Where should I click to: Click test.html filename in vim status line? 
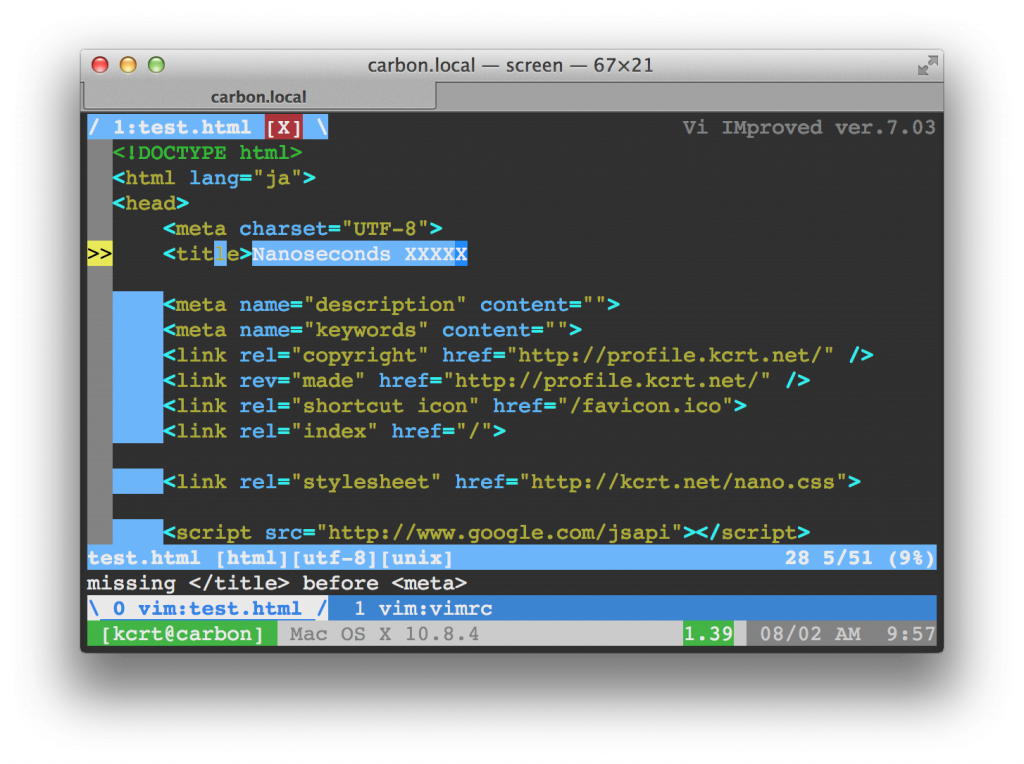click(144, 558)
